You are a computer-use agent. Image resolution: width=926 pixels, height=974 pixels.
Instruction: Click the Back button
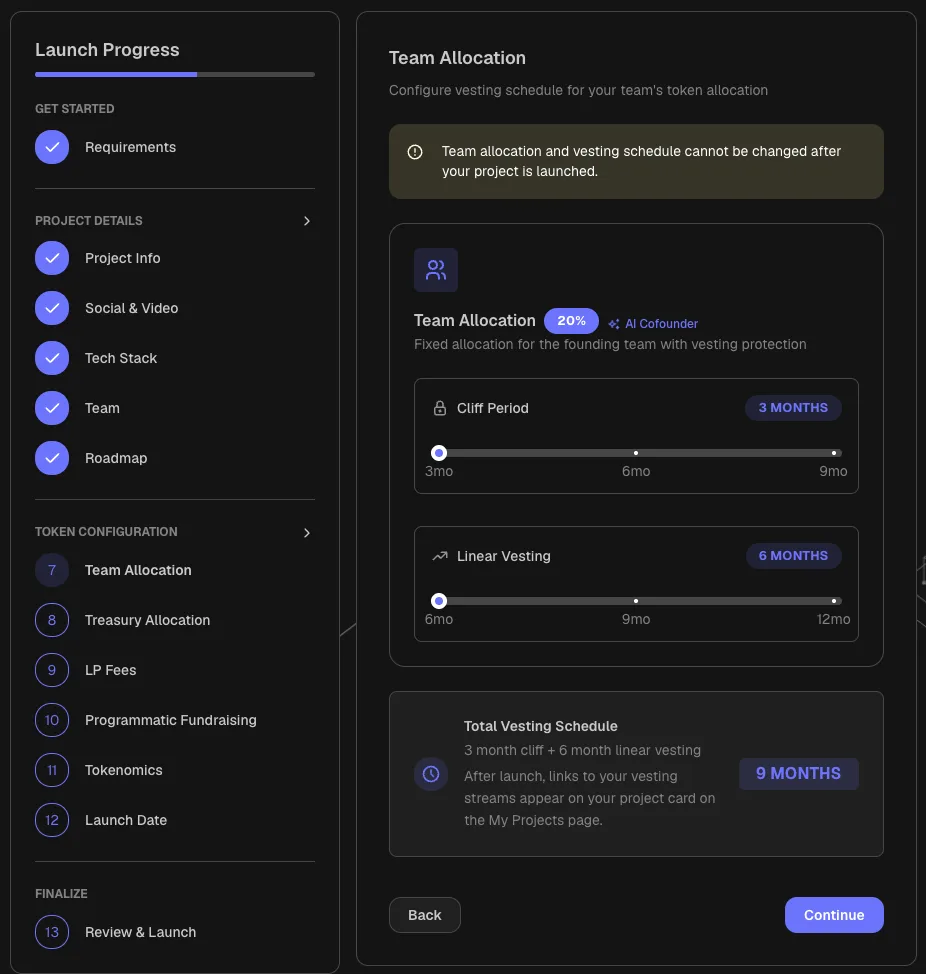[425, 915]
